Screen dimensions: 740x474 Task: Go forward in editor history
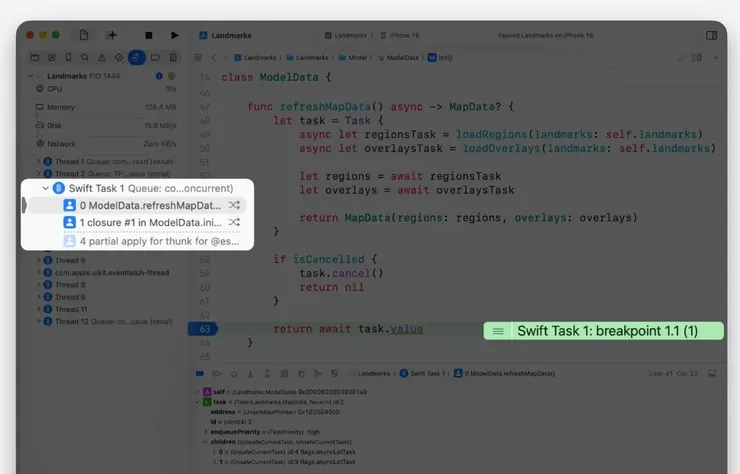(x=226, y=58)
